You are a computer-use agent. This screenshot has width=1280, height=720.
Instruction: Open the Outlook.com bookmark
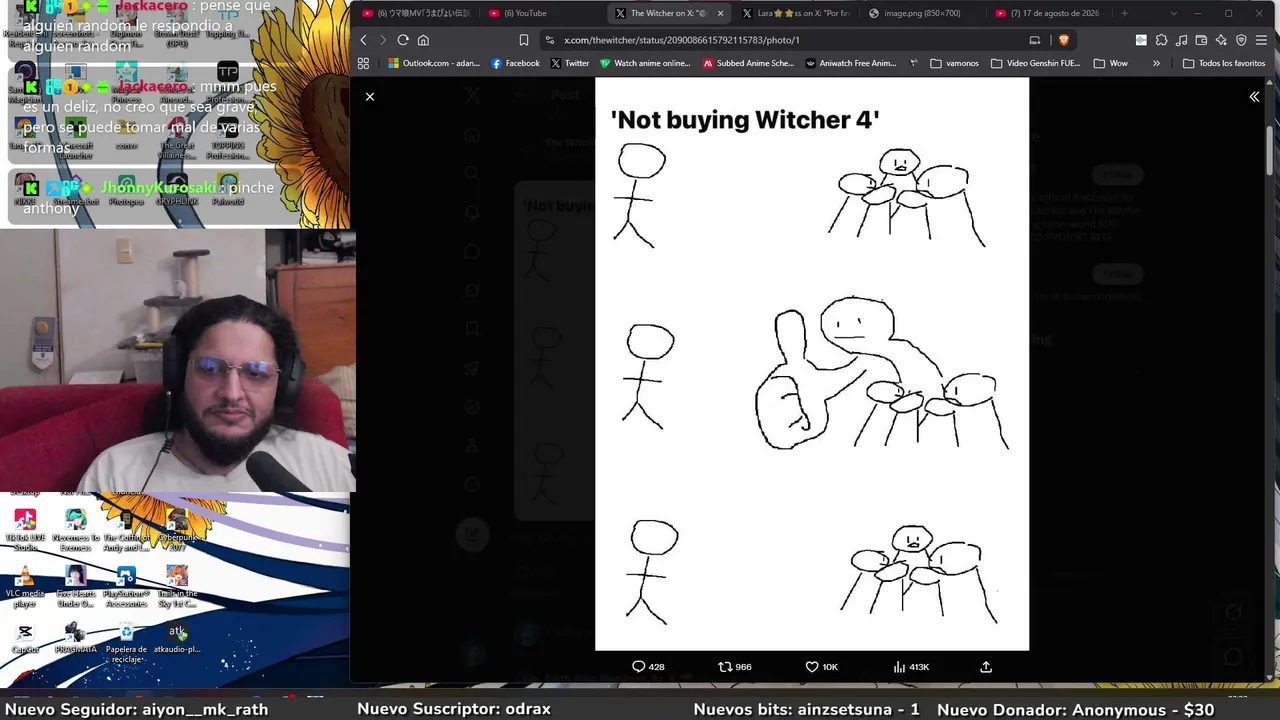pyautogui.click(x=434, y=63)
